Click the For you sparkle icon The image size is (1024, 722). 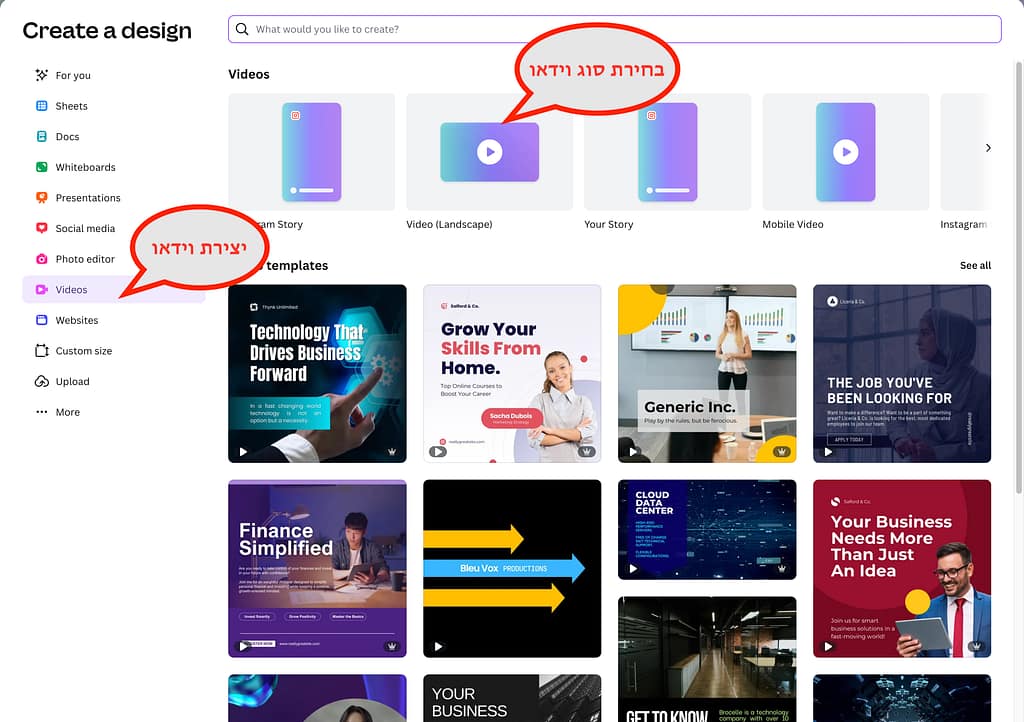point(42,75)
